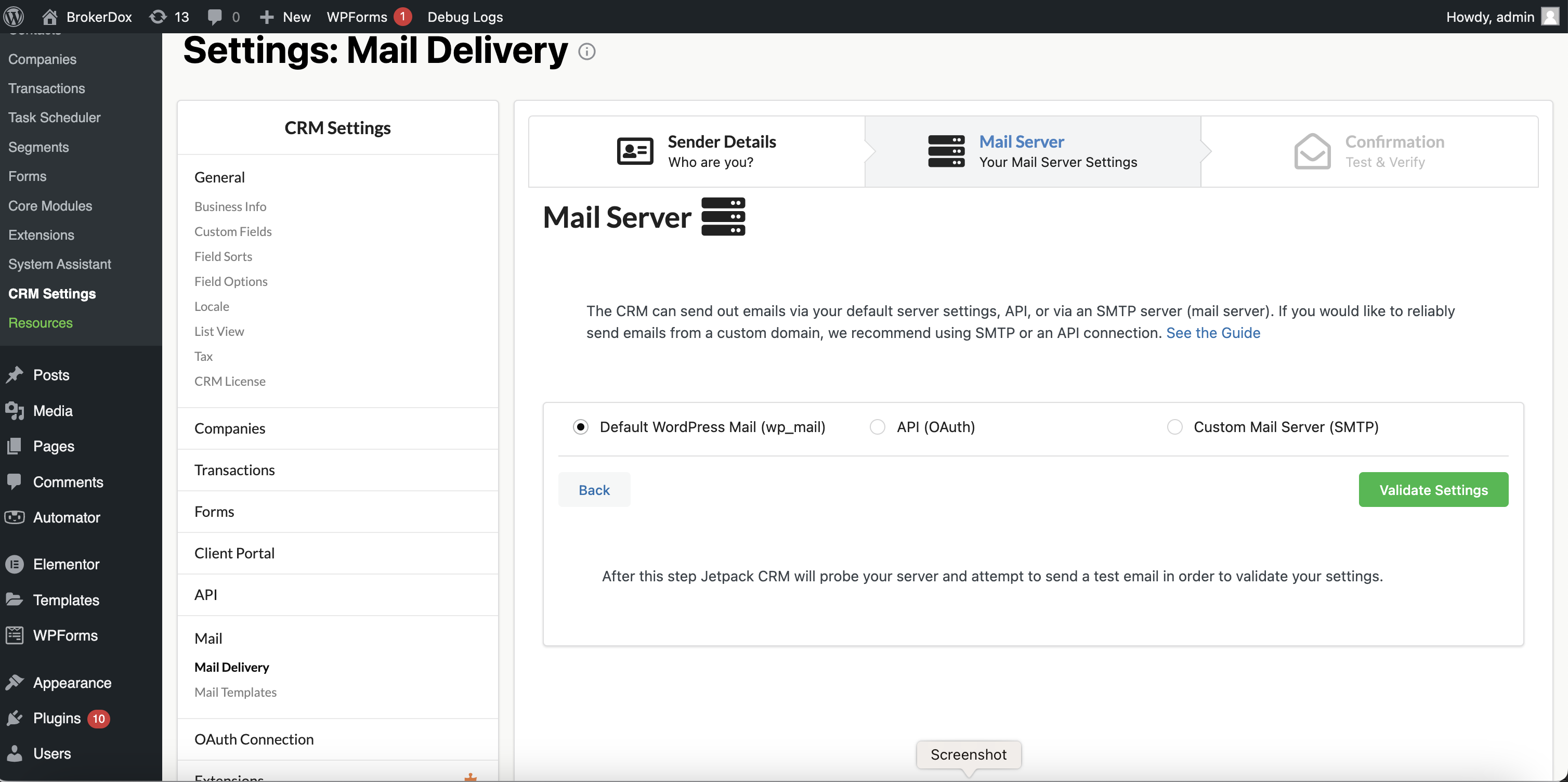Open CRM Settings in the sidebar
This screenshot has height=782, width=1568.
(52, 293)
